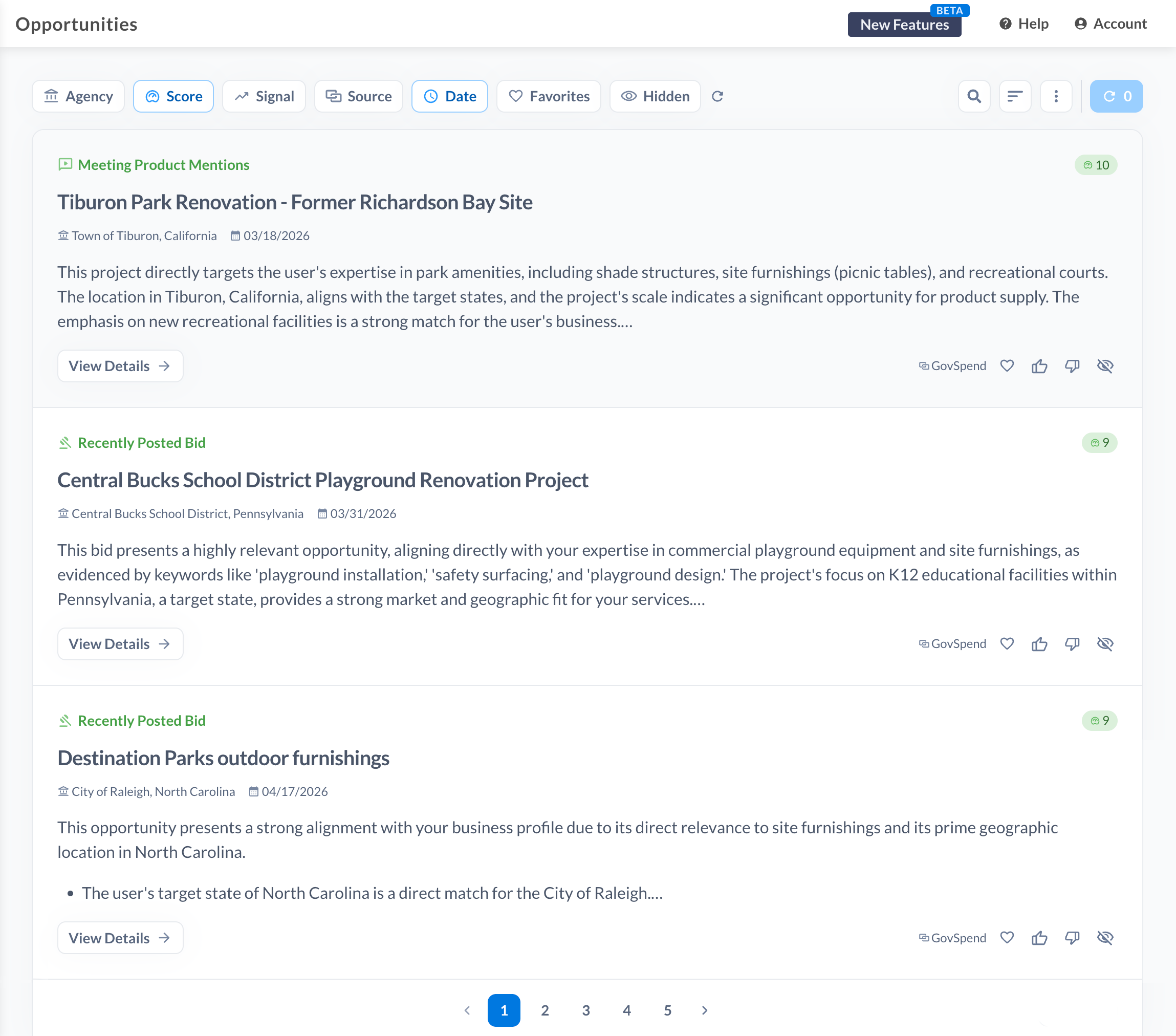1176x1036 pixels.
Task: Open the three-dot more options menu
Action: tap(1056, 96)
